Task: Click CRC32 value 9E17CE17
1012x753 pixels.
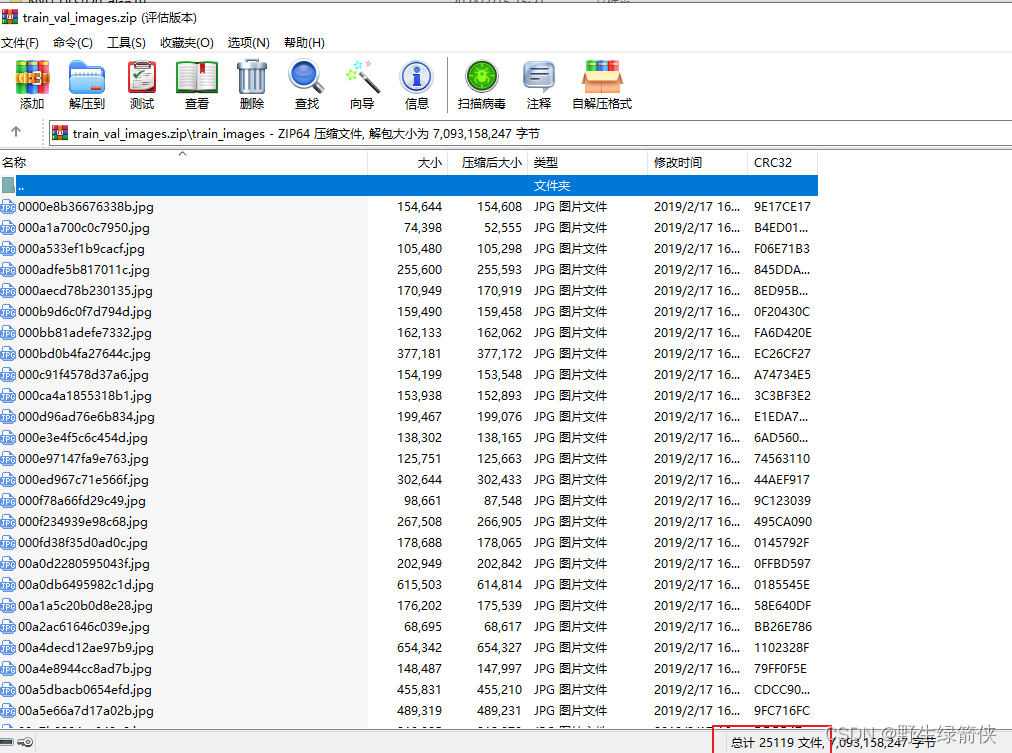Action: (x=782, y=207)
